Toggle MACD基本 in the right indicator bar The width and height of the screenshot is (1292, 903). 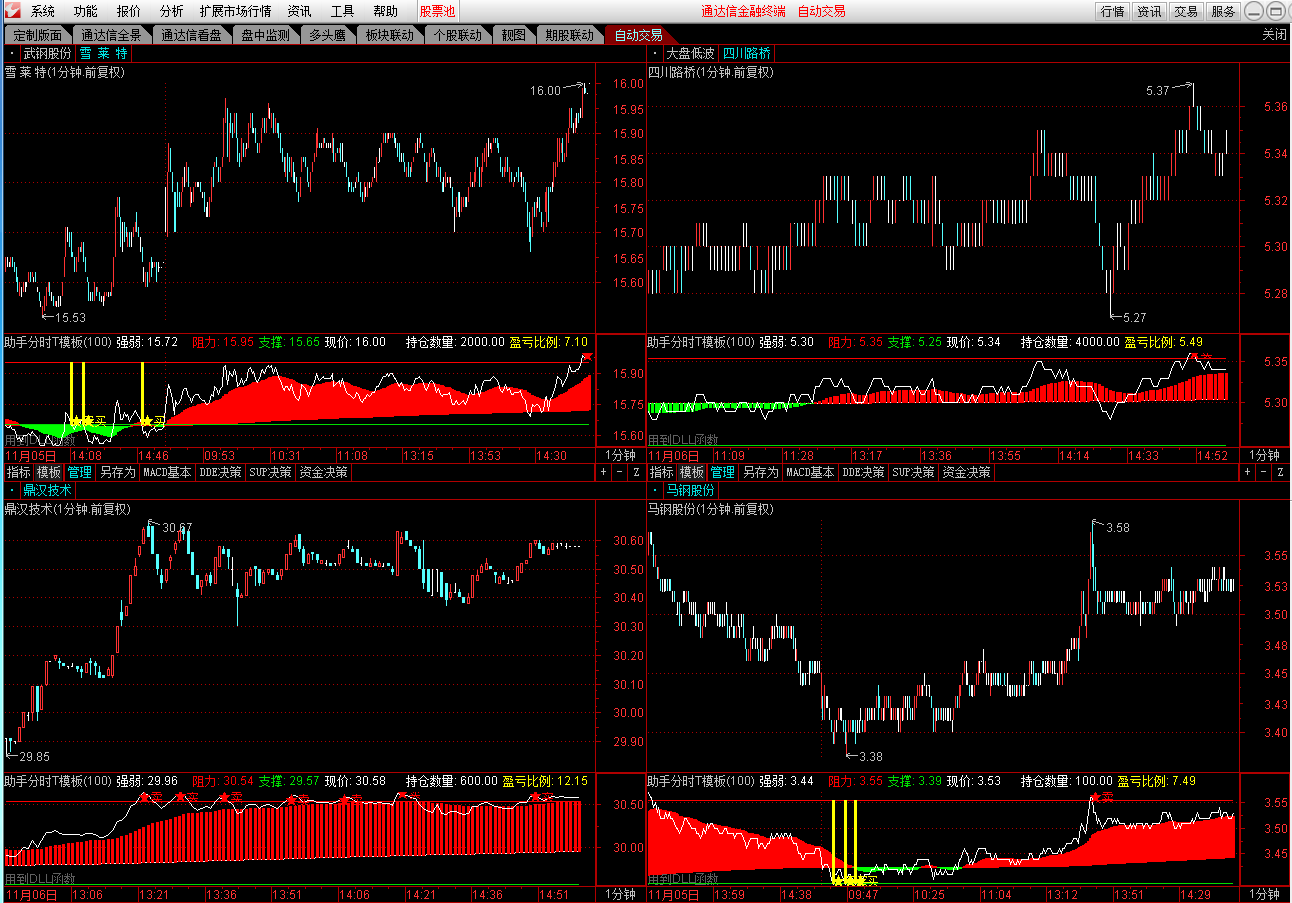pyautogui.click(x=810, y=472)
